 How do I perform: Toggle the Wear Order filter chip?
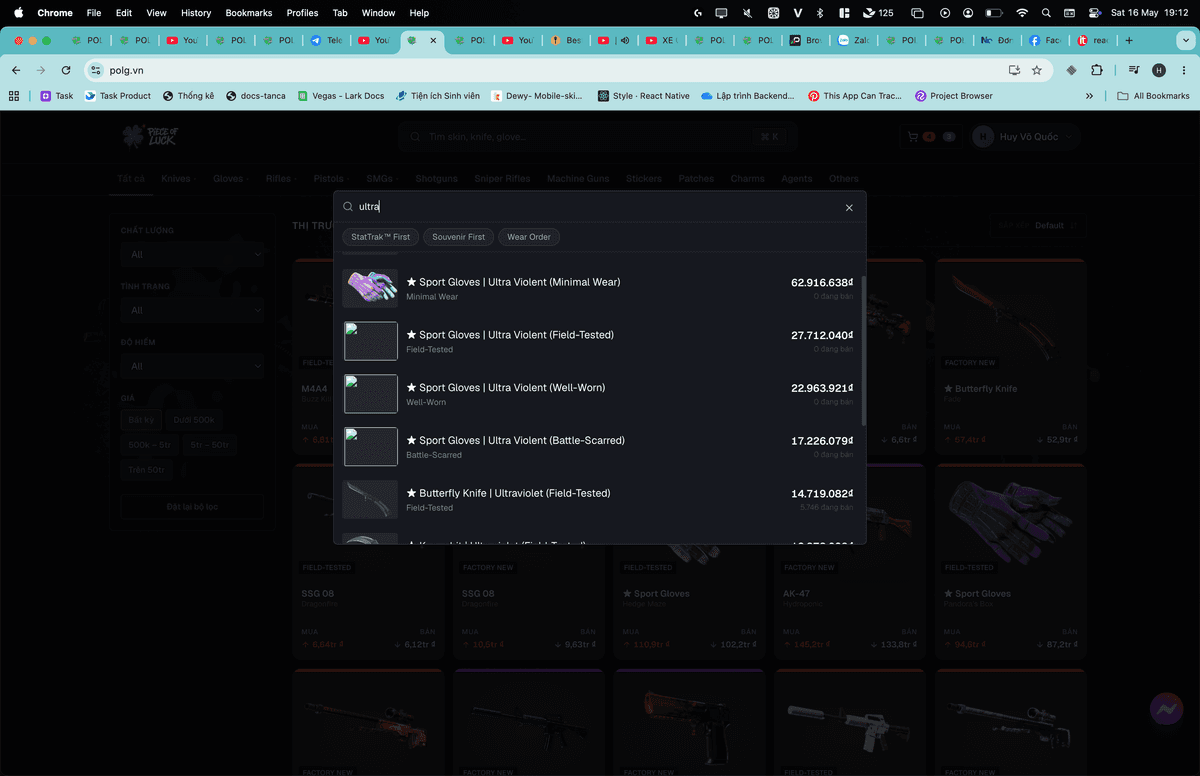[529, 237]
